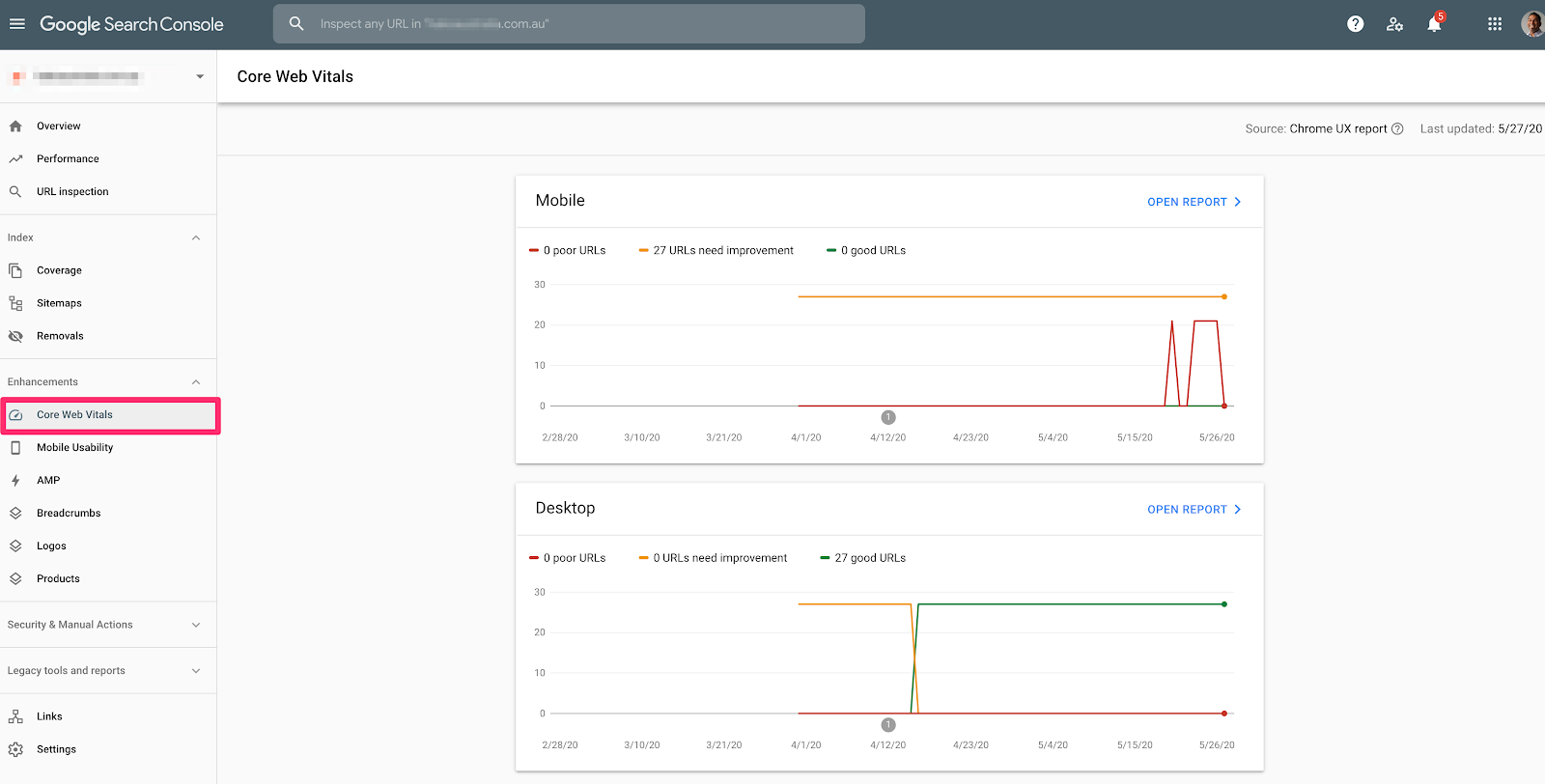The image size is (1545, 784).
Task: Click the Last updated 5/27/20 text
Action: [1481, 128]
